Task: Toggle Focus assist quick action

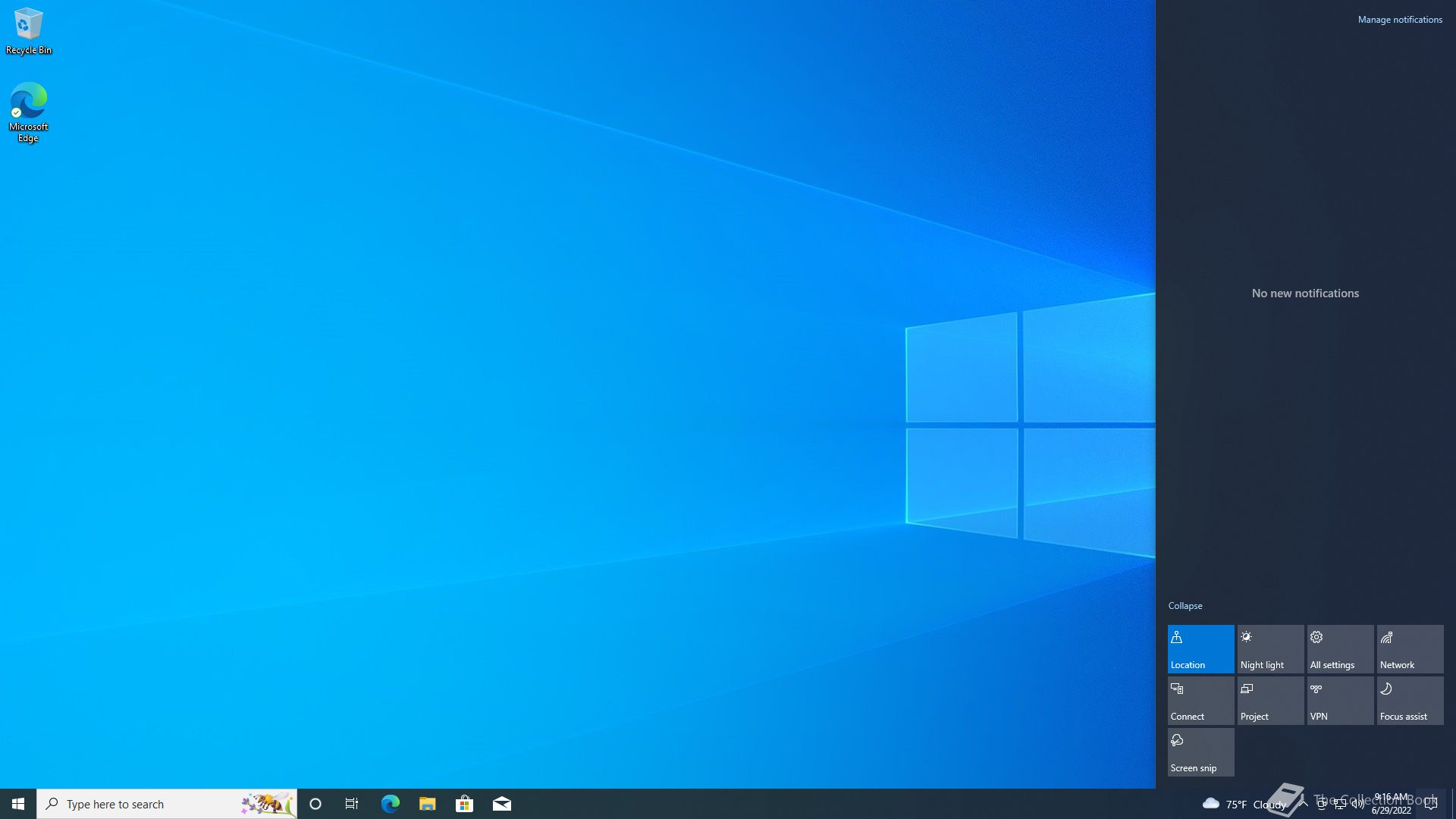Action: [1410, 700]
